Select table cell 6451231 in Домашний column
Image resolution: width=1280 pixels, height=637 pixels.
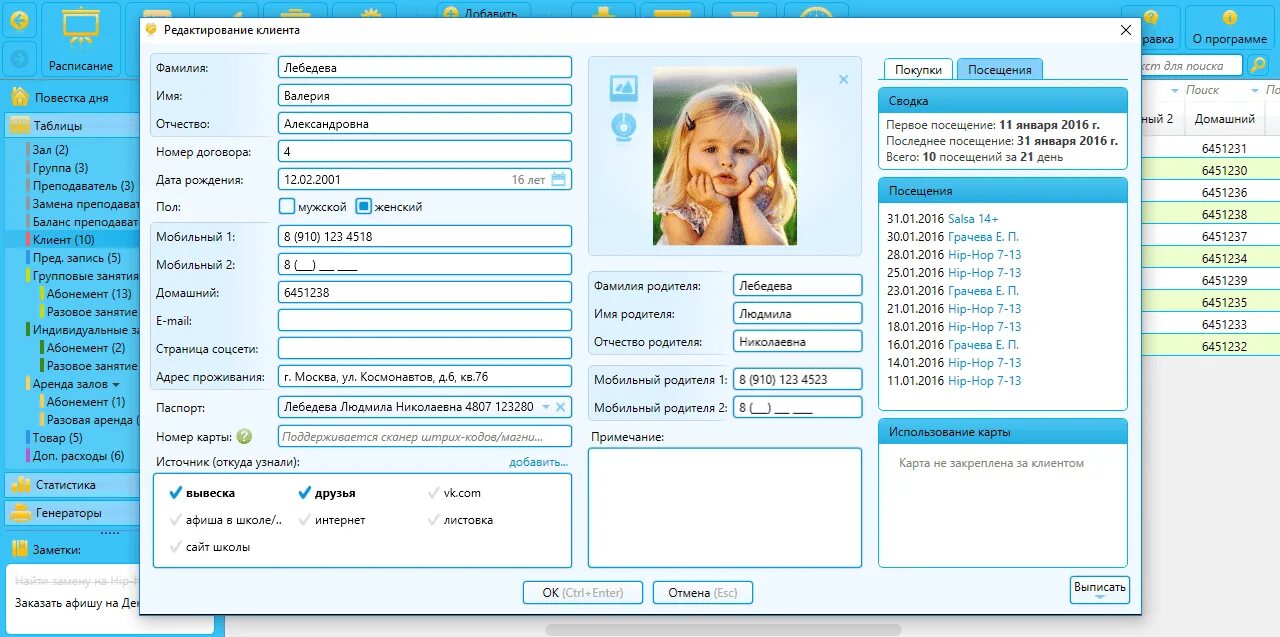(1224, 148)
